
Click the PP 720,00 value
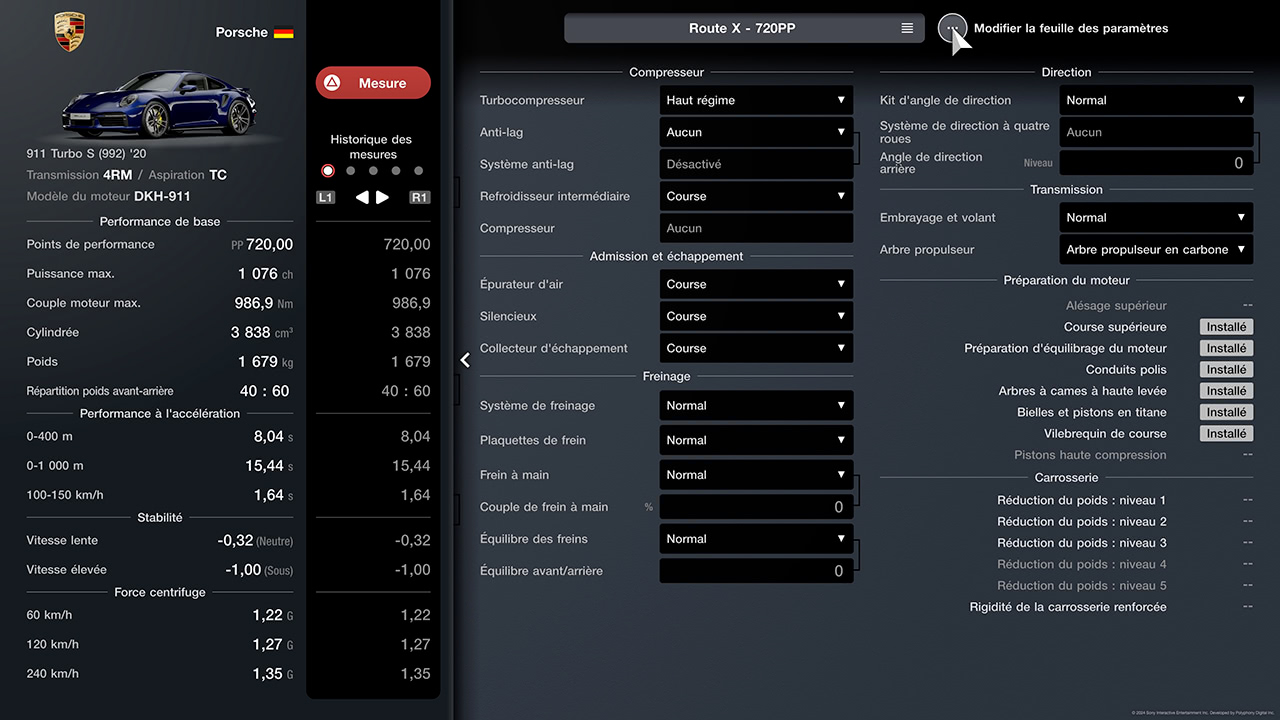pos(262,244)
